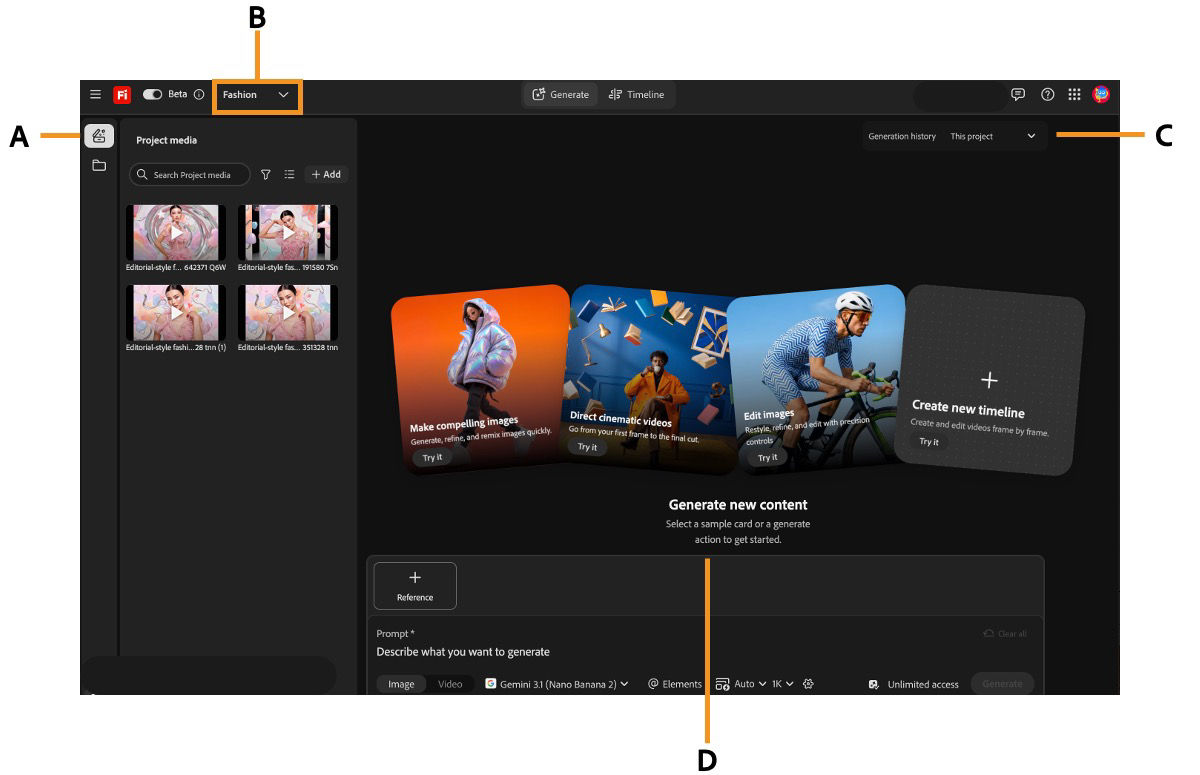Add a Reference image
The width and height of the screenshot is (1200, 775).
pyautogui.click(x=415, y=586)
